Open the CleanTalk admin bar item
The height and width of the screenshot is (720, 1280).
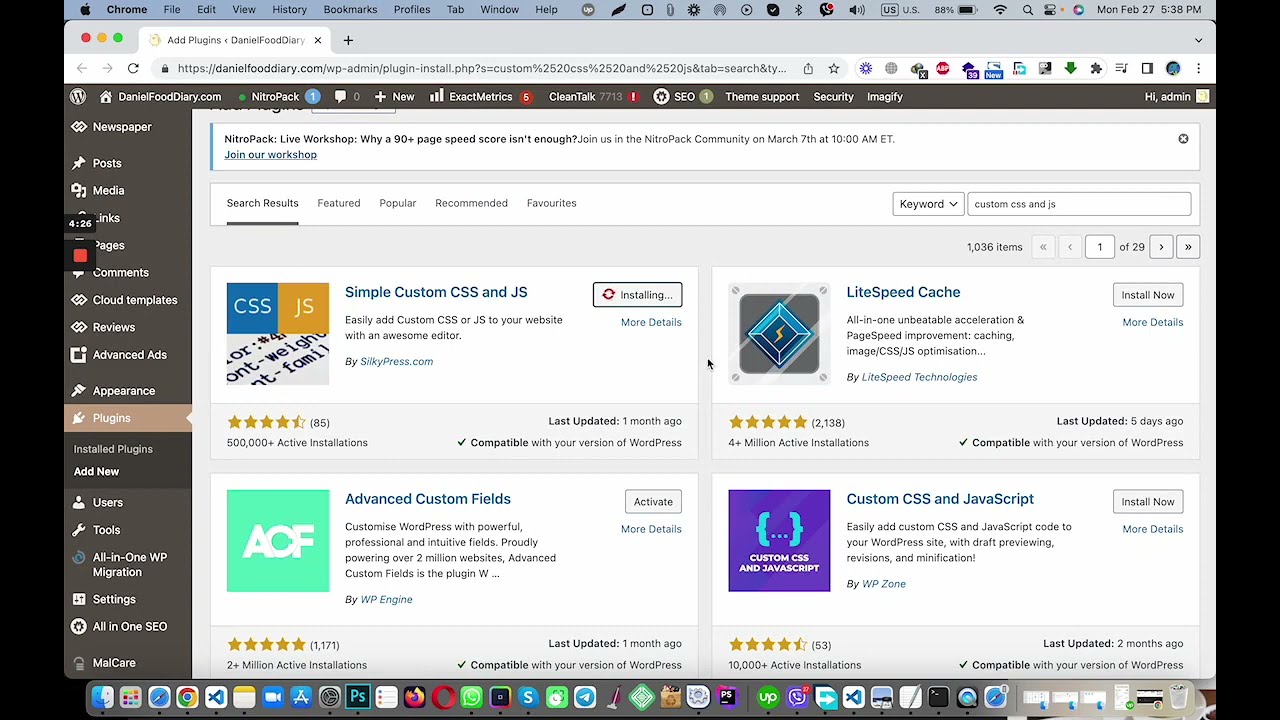[592, 97]
